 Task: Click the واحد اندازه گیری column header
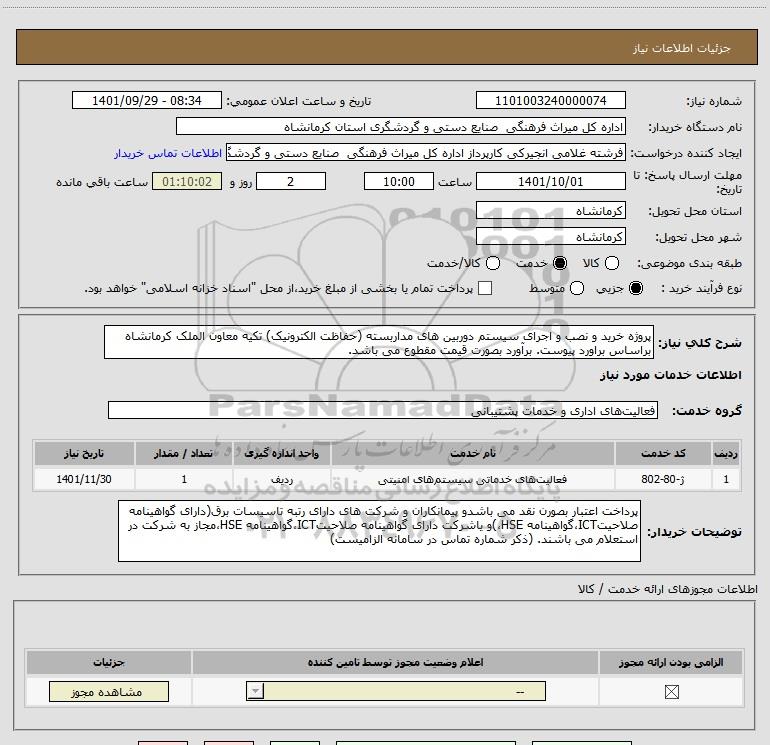tap(282, 453)
